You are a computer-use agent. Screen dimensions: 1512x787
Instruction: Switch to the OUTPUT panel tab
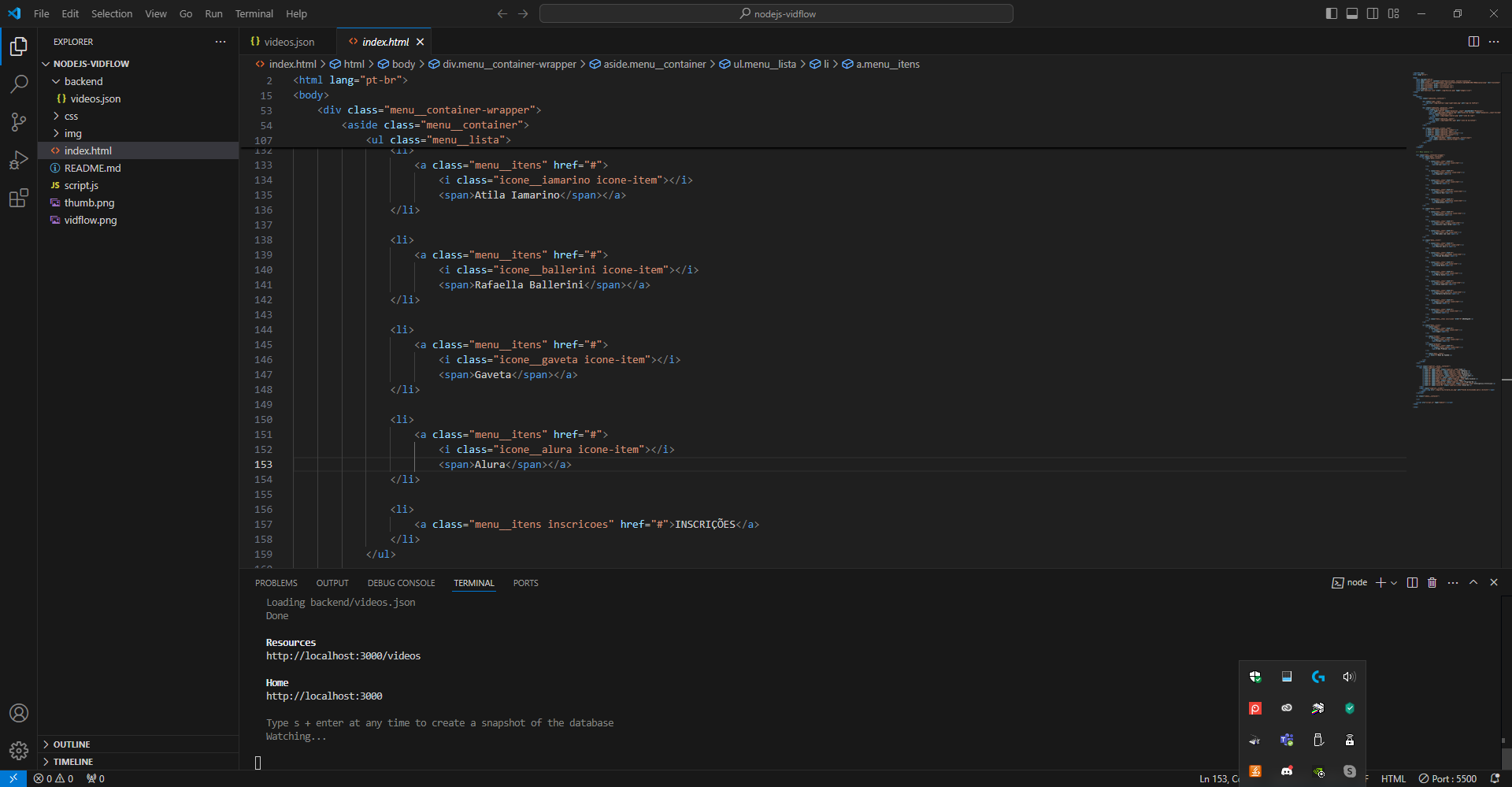[x=332, y=583]
